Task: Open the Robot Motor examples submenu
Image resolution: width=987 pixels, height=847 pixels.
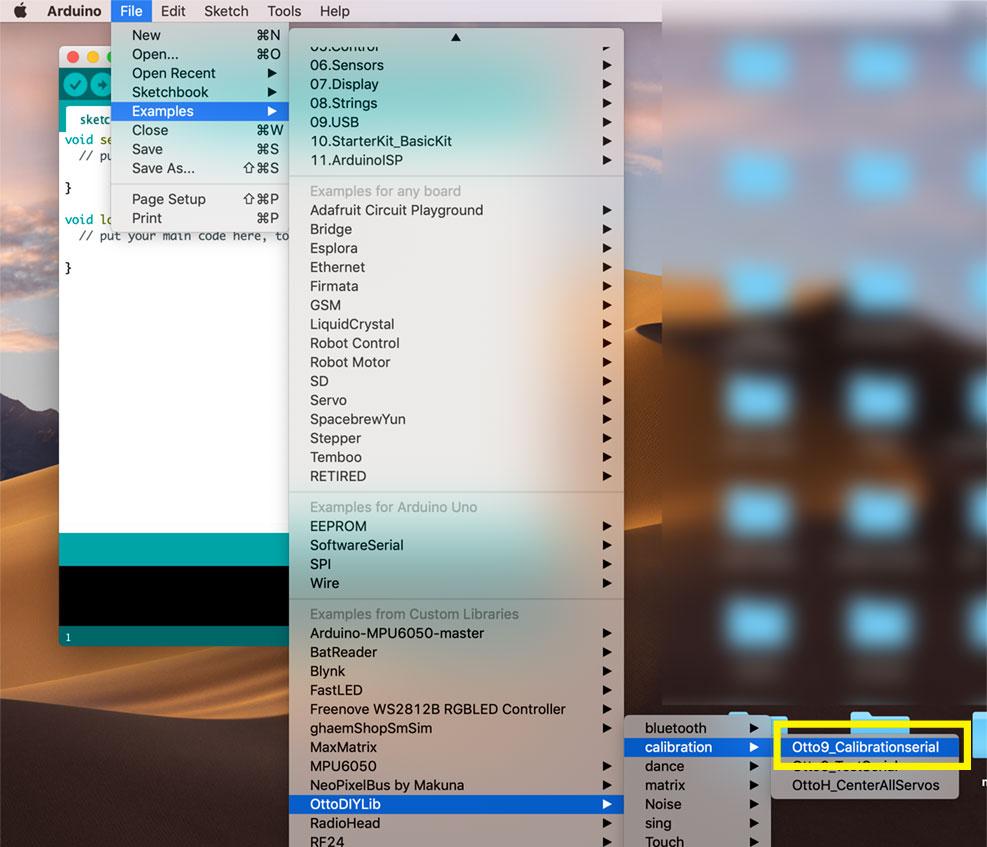Action: pyautogui.click(x=456, y=362)
